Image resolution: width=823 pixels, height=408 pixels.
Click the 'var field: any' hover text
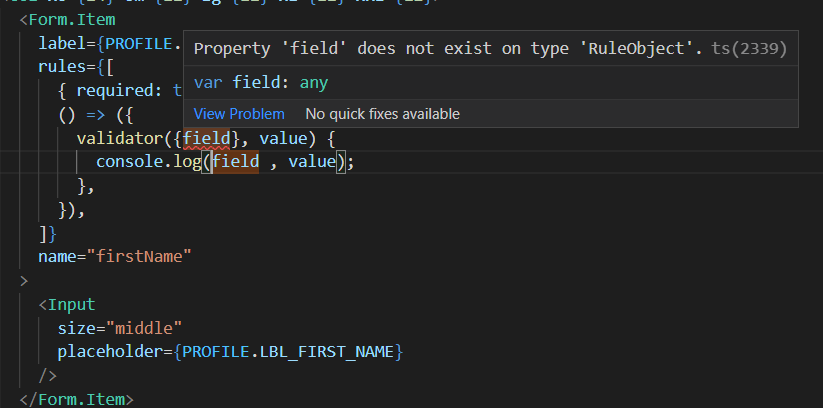[261, 82]
